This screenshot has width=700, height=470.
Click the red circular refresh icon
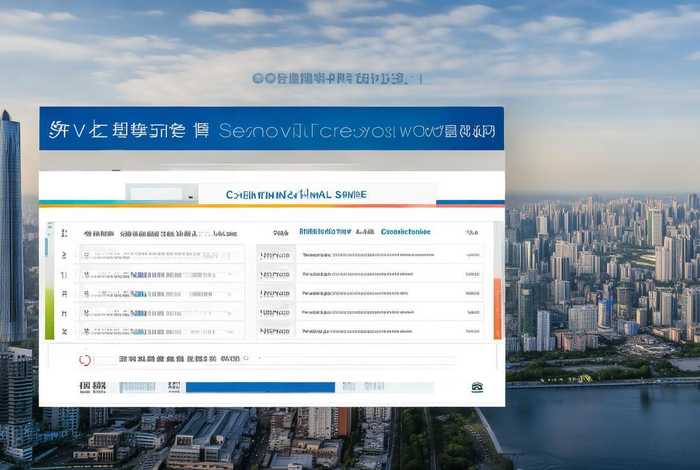(x=85, y=360)
